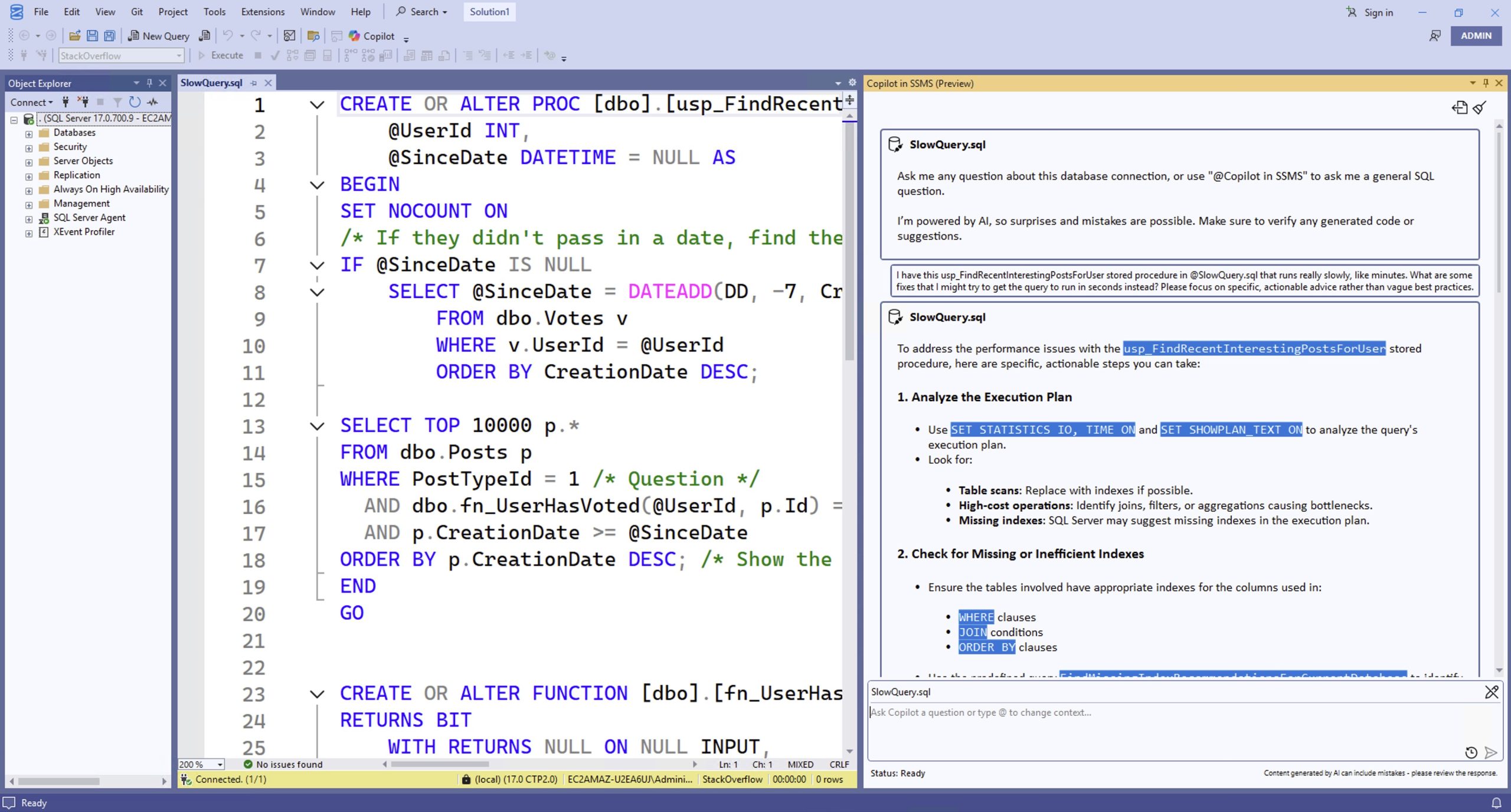Click New Query toolbar button
The image size is (1511, 812).
coord(159,36)
